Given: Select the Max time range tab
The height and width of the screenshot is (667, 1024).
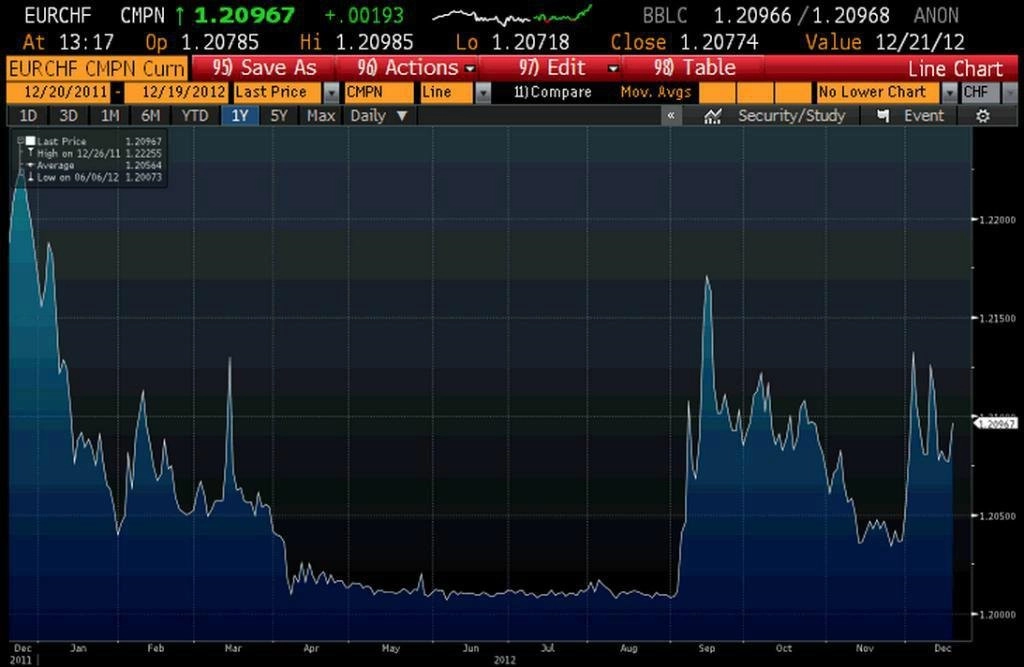Looking at the screenshot, I should 321,116.
